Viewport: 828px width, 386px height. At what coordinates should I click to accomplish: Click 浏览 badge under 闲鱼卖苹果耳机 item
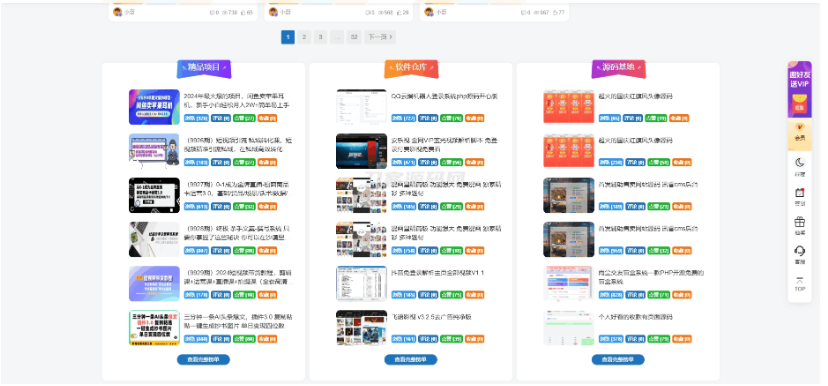tap(196, 118)
